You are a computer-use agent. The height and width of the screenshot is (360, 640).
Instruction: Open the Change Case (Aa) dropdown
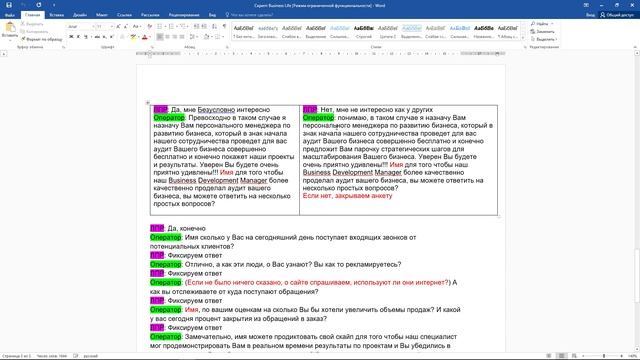tap(137, 27)
